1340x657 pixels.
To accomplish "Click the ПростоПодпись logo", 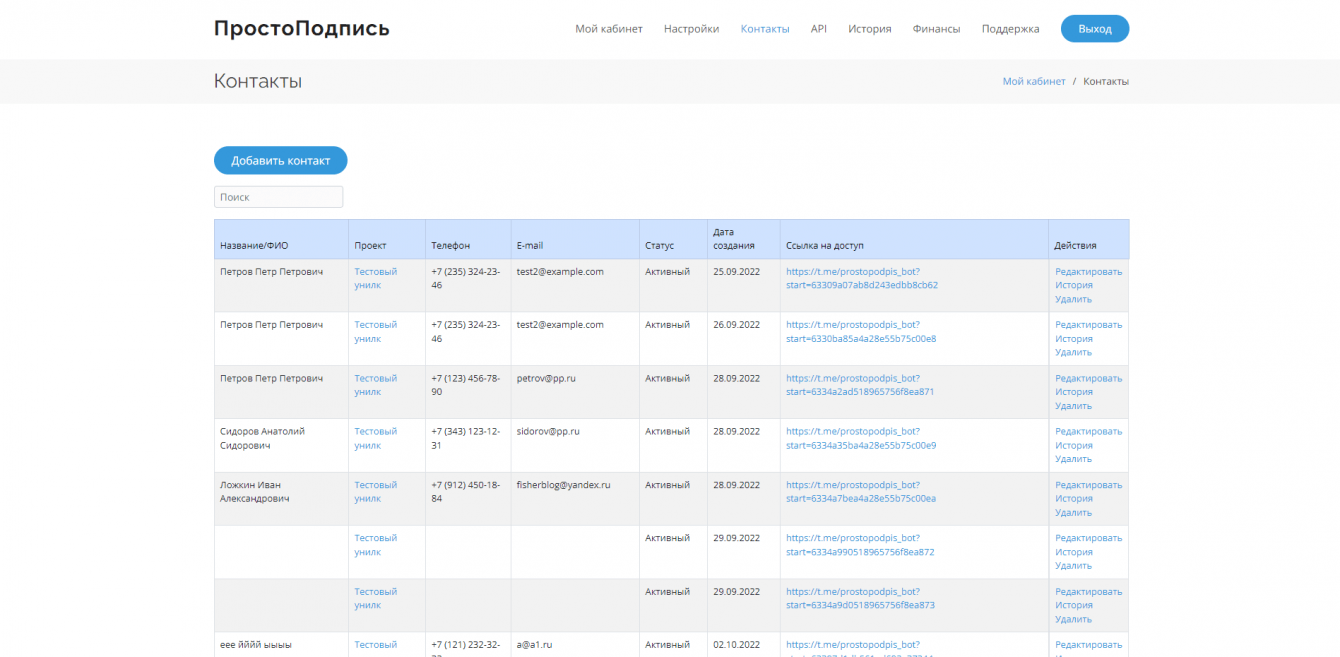I will (x=301, y=29).
